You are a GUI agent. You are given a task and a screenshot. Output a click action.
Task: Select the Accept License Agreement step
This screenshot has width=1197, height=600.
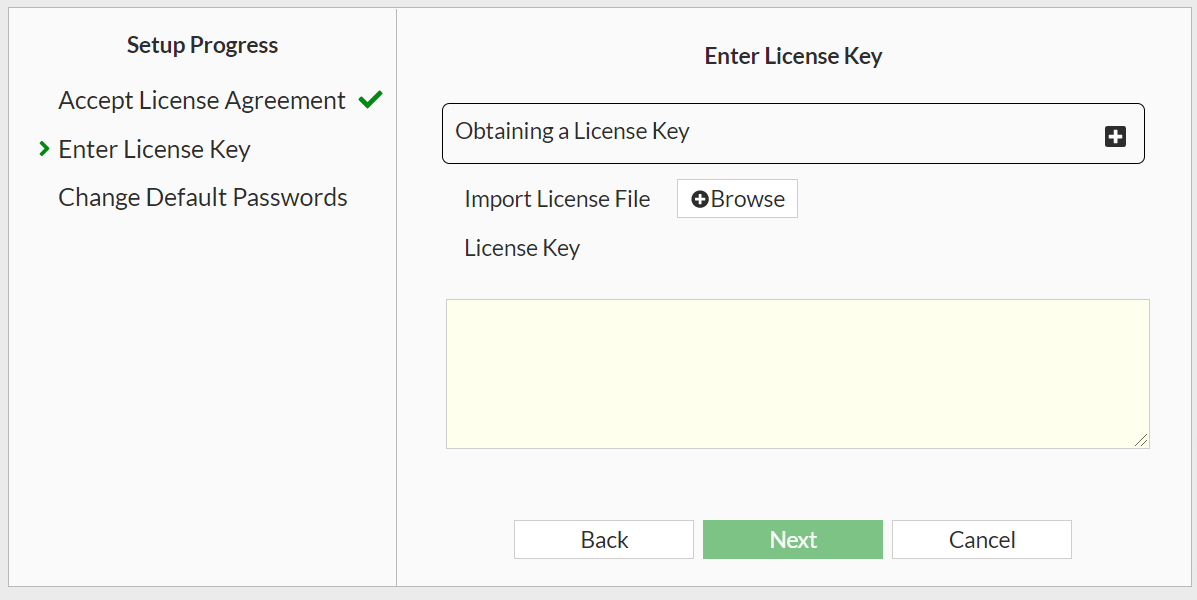pos(201,99)
